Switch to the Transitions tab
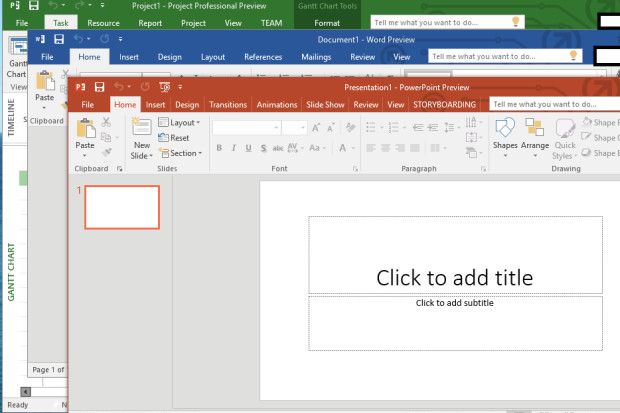The height and width of the screenshot is (413, 620). 228,105
